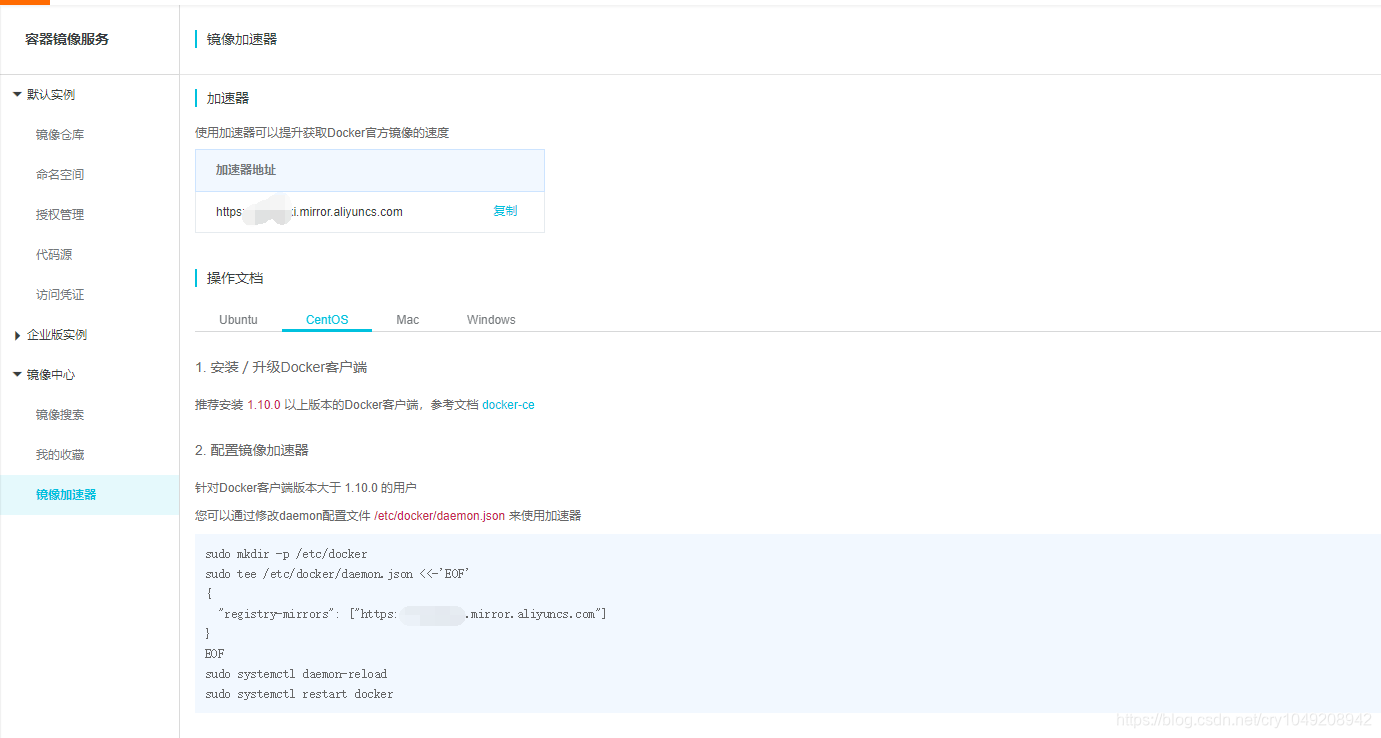Image resolution: width=1381 pixels, height=738 pixels.
Task: Open 我的收藏 in the sidebar
Action: click(62, 454)
